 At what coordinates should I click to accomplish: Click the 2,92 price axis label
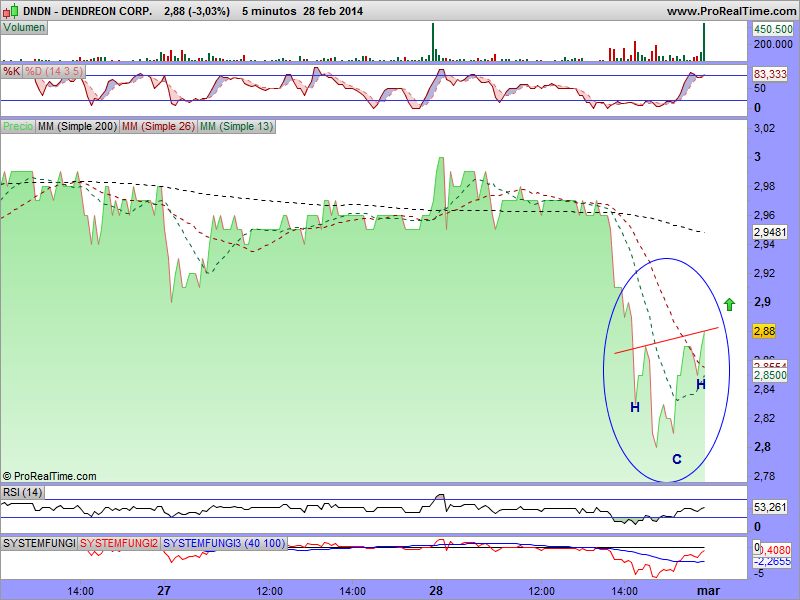(x=764, y=273)
